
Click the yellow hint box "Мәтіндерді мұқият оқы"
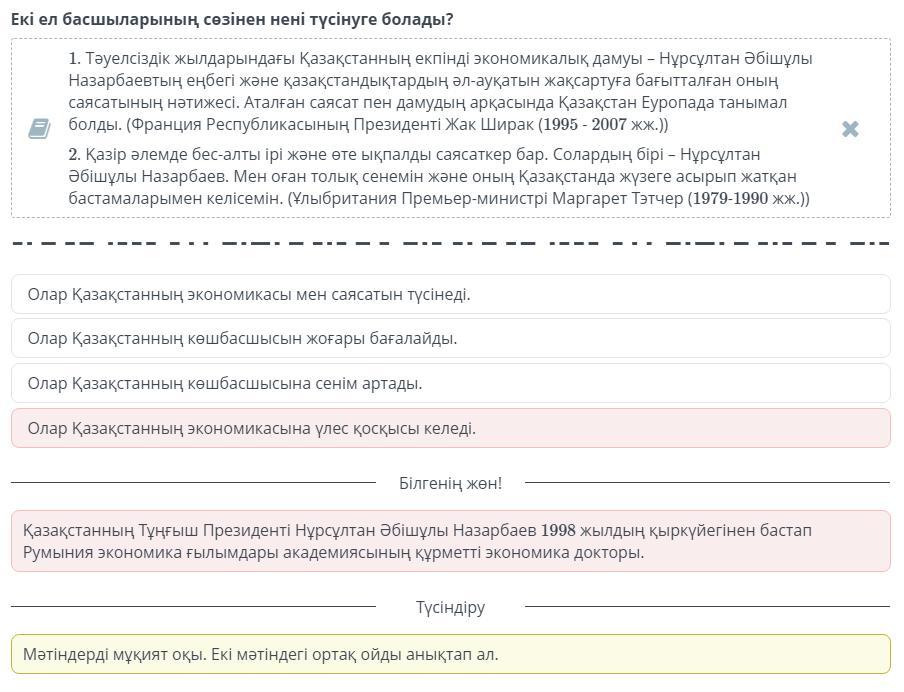click(x=450, y=654)
